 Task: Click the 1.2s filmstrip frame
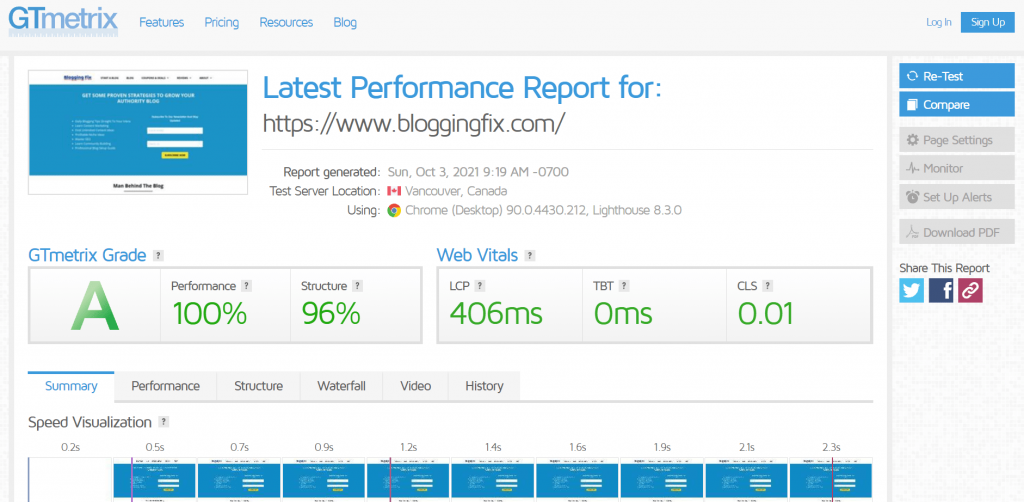[408, 479]
